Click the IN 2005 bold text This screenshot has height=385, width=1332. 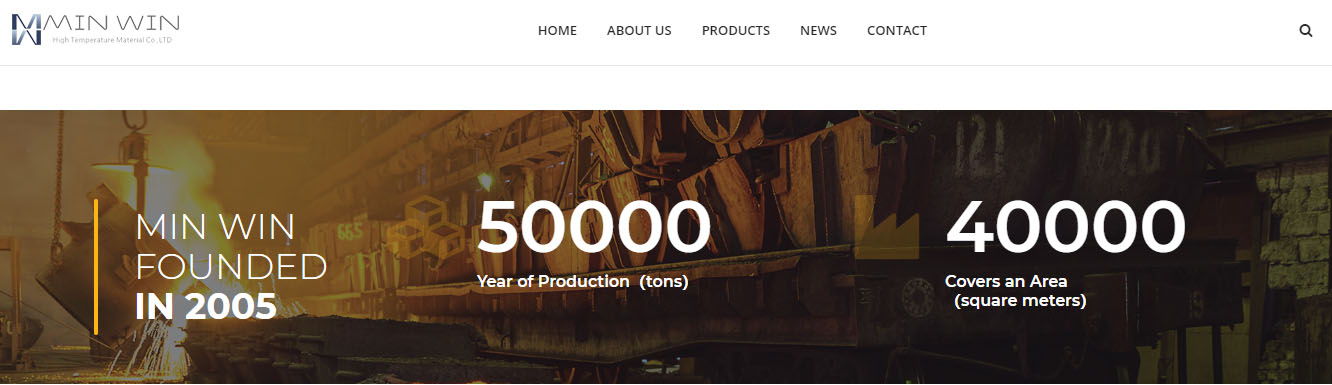(x=206, y=307)
